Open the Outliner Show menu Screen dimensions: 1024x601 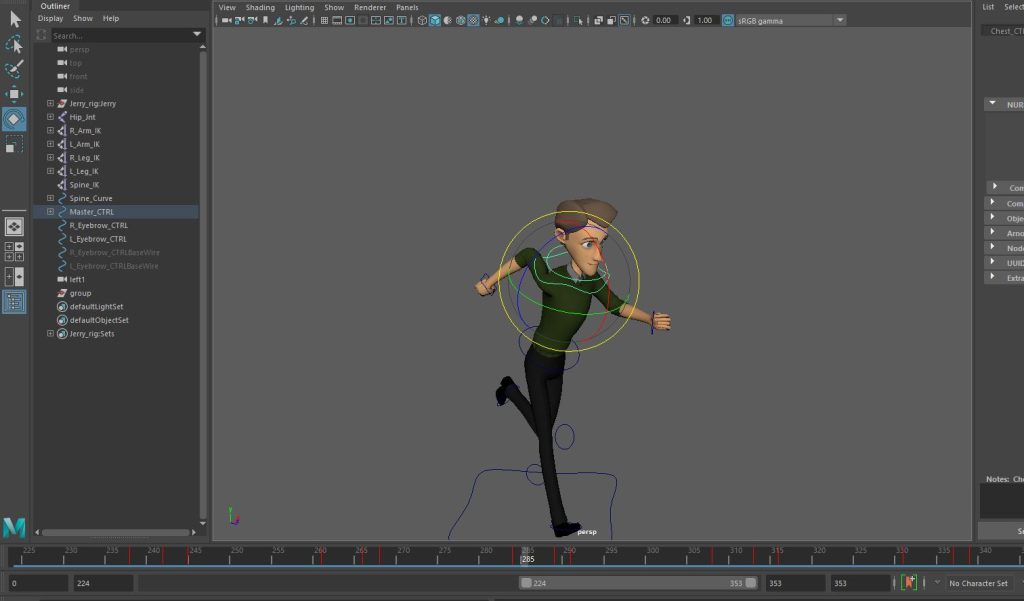coord(83,18)
